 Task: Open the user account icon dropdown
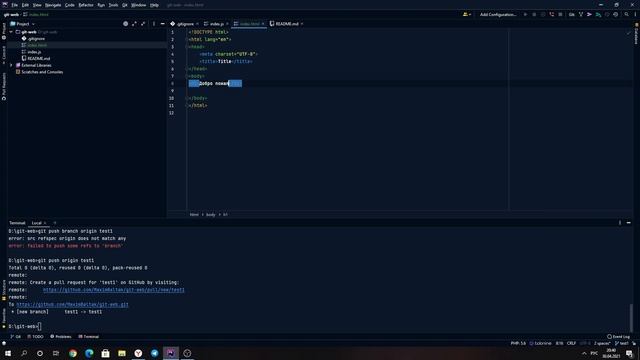(x=467, y=14)
